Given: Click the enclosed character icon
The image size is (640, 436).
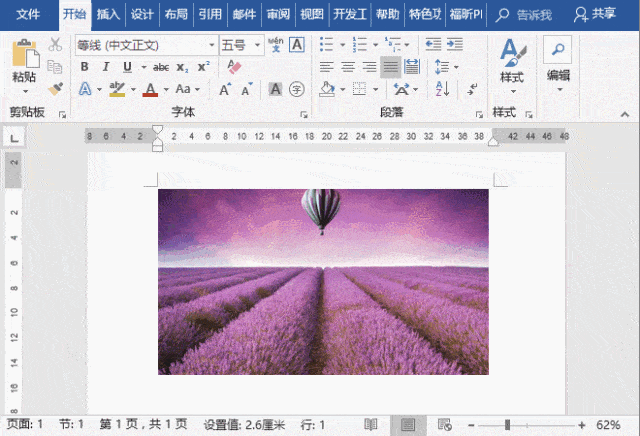Looking at the screenshot, I should 297,89.
